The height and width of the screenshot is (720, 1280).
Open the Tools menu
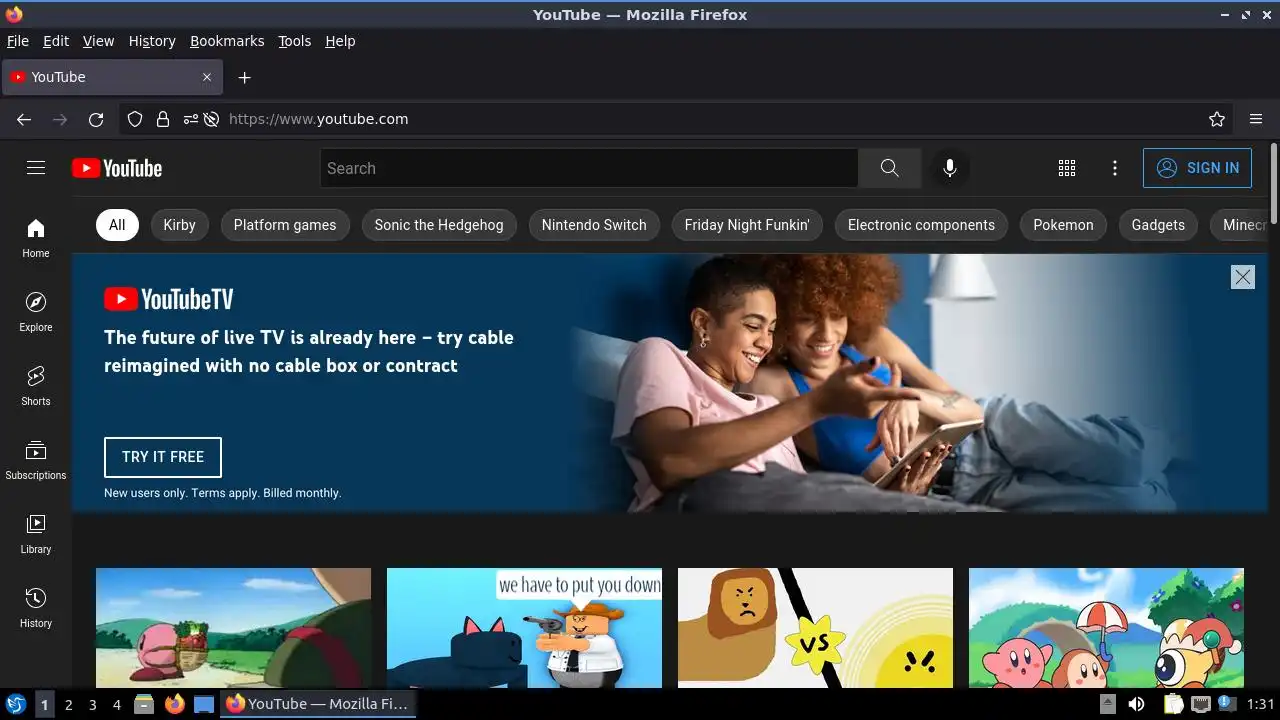click(294, 41)
